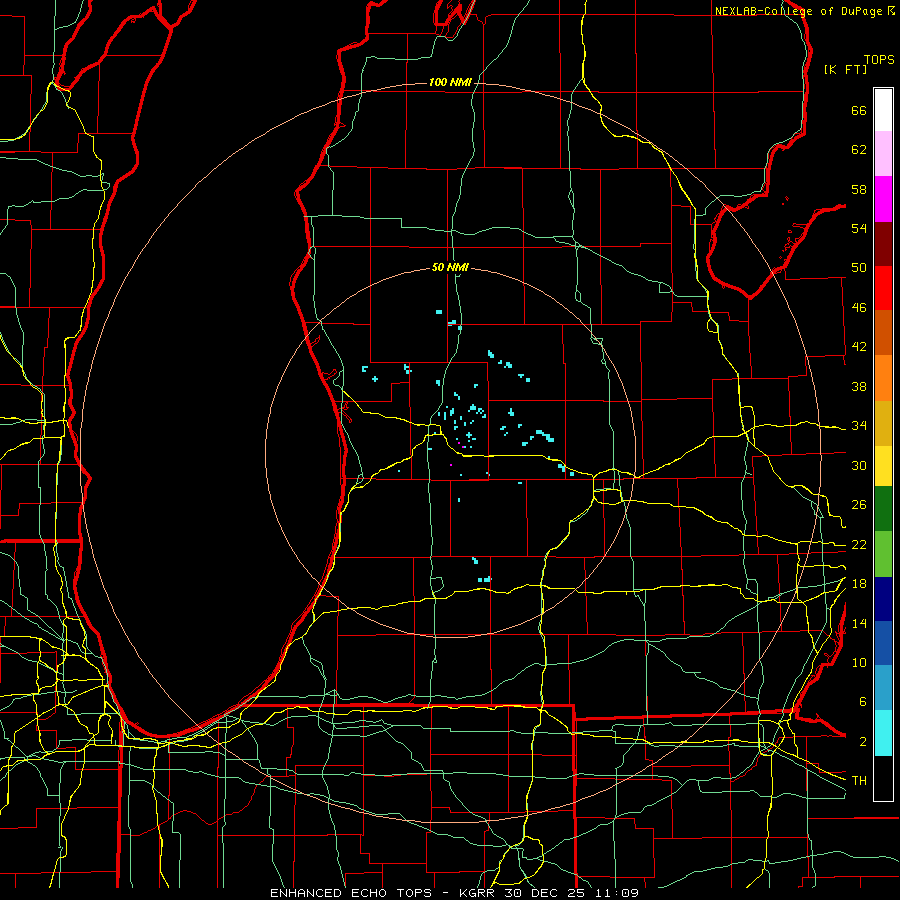900x900 pixels.
Task: Click the light pink legend color band
Action: tap(883, 154)
